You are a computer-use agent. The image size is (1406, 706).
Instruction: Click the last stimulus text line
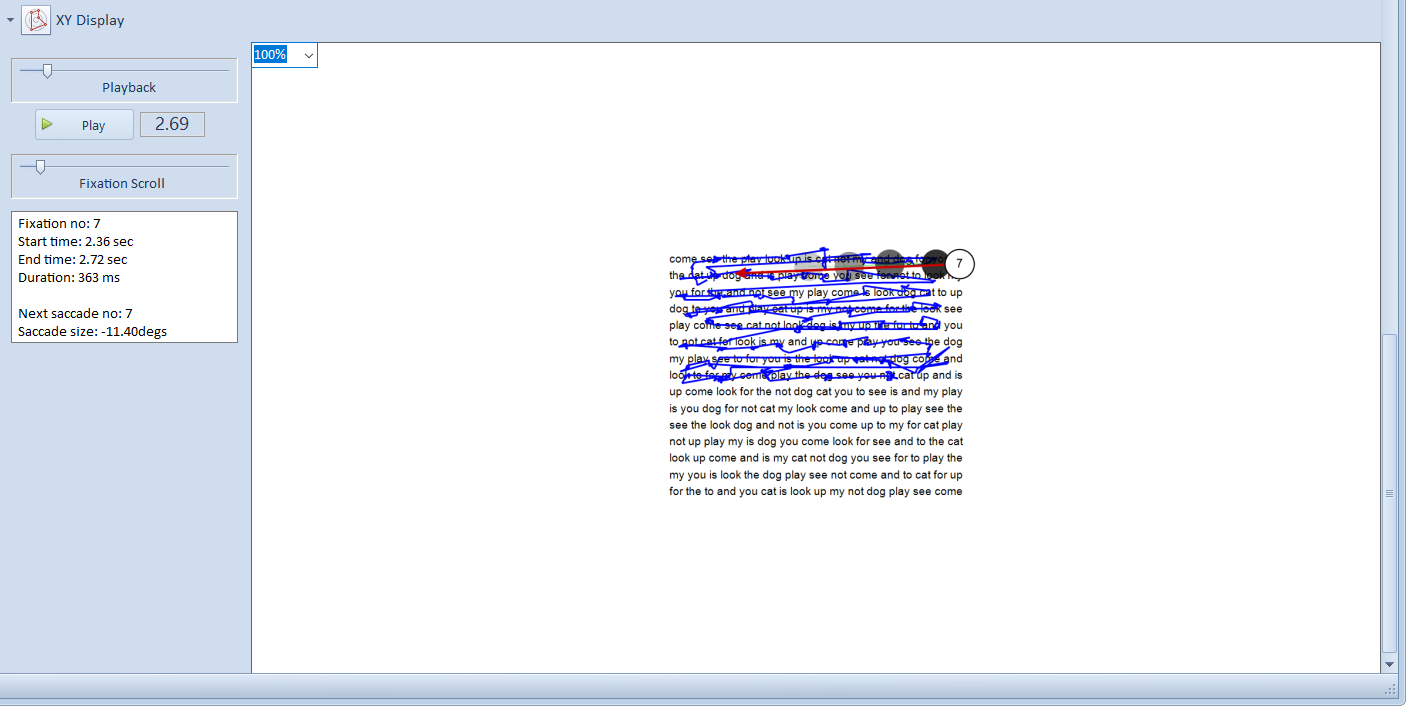pos(815,492)
